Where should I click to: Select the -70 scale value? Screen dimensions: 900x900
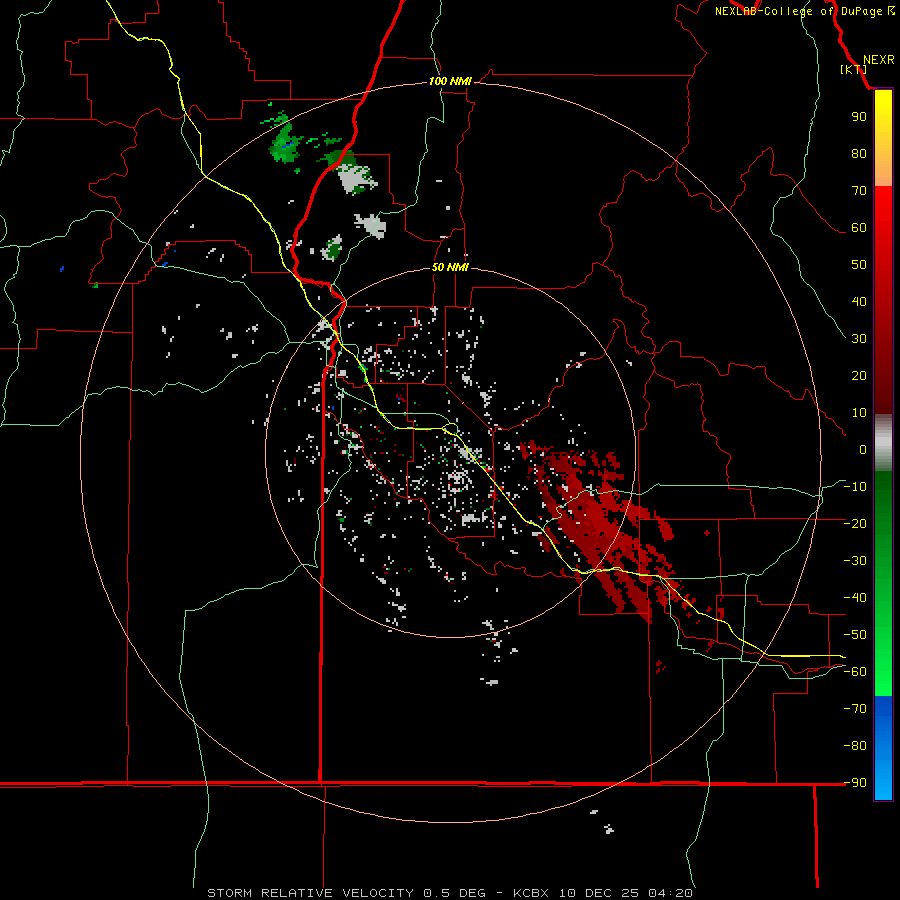coord(855,709)
